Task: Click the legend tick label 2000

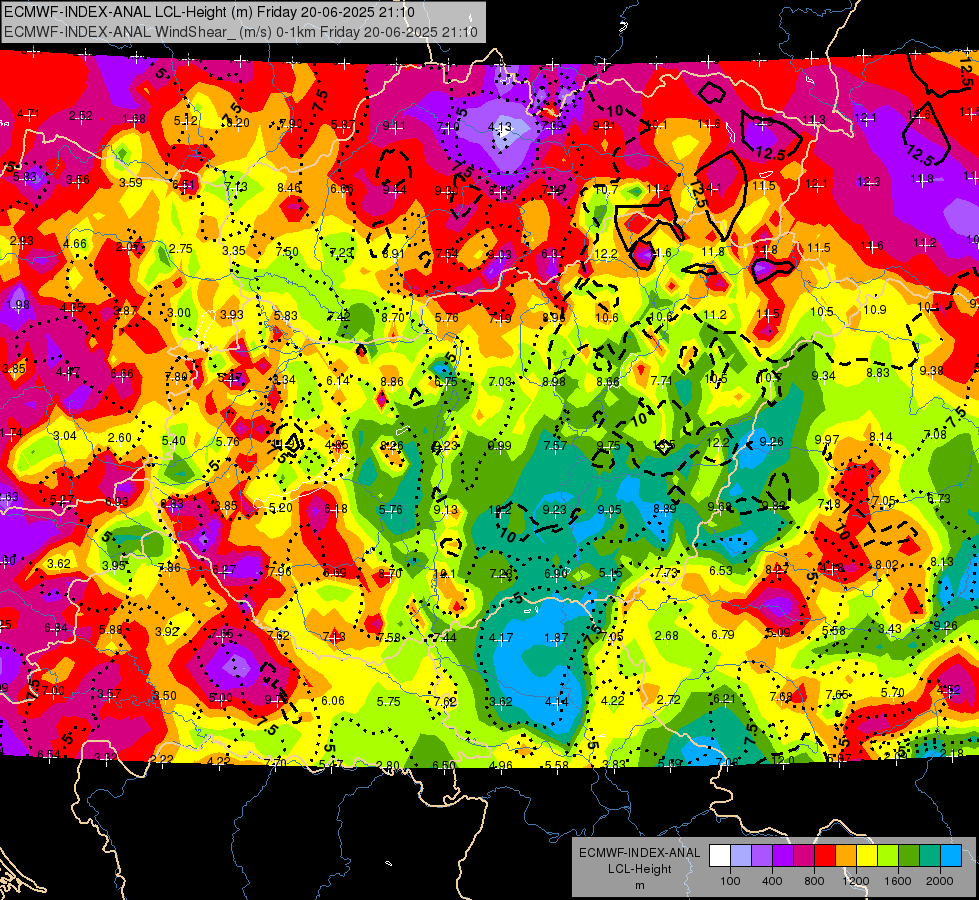Action: [x=940, y=881]
